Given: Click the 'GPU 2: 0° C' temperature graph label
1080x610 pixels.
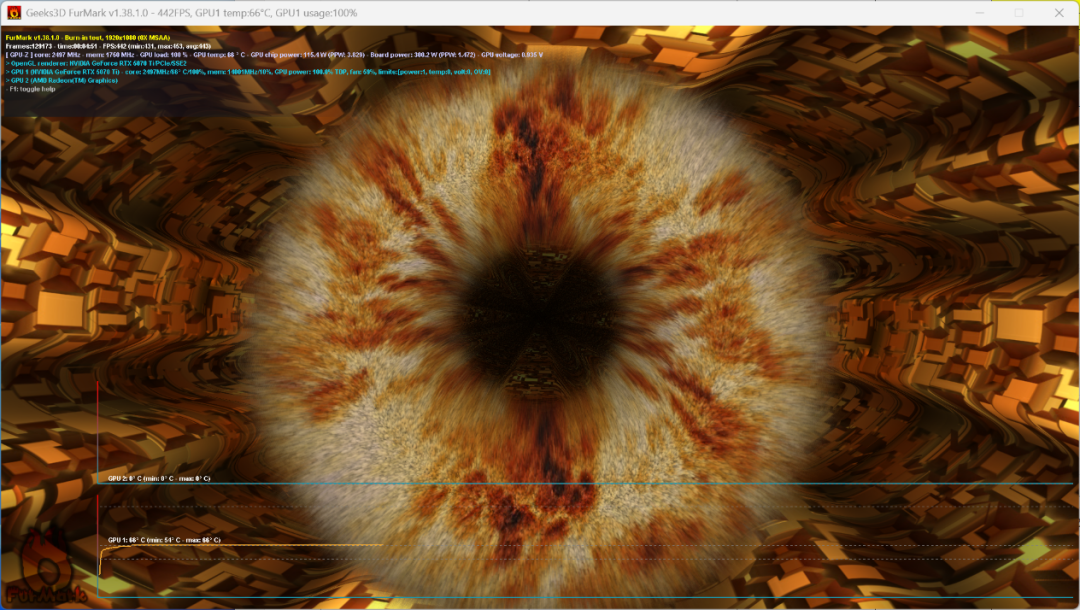Looking at the screenshot, I should [x=159, y=478].
